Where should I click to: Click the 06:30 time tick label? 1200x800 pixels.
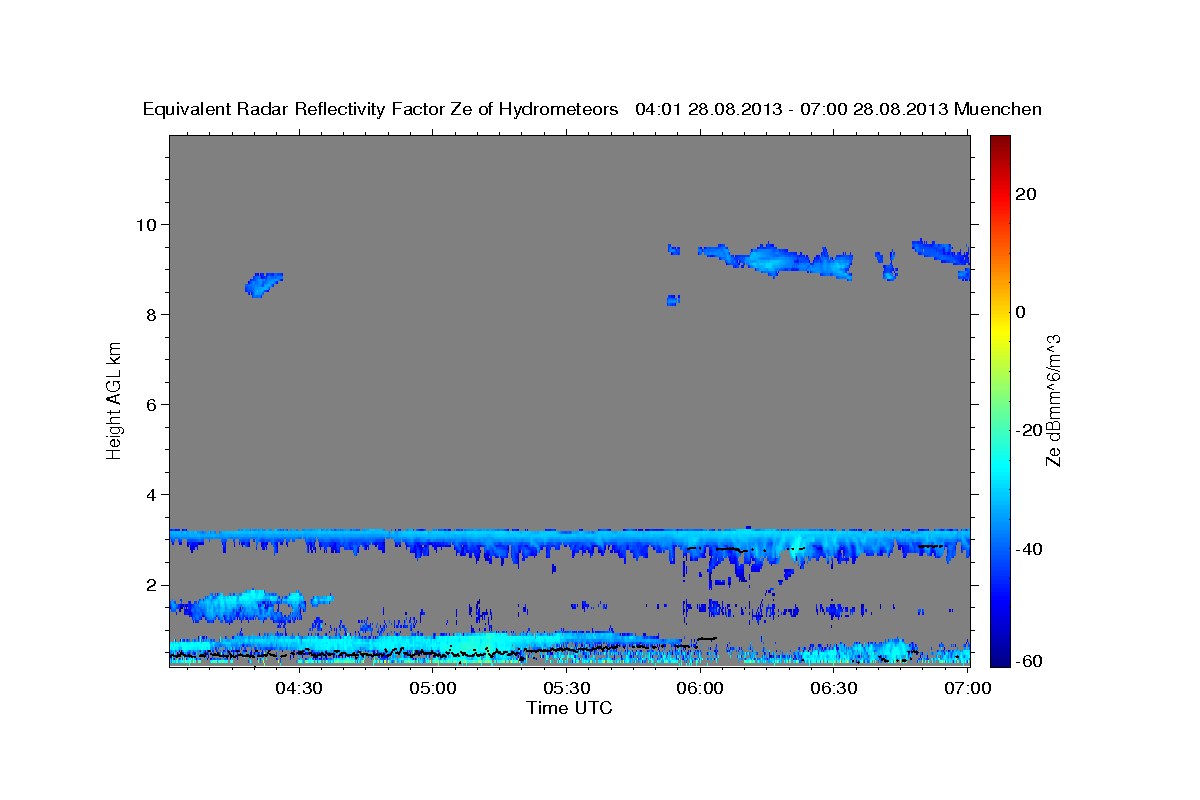coord(834,689)
